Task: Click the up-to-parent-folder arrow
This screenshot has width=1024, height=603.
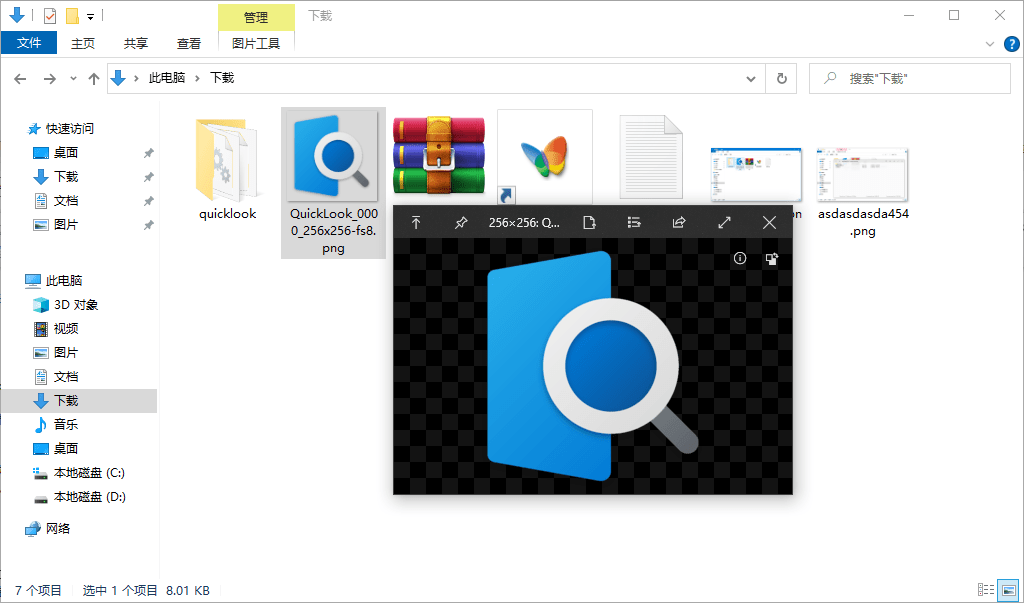Action: tap(94, 78)
